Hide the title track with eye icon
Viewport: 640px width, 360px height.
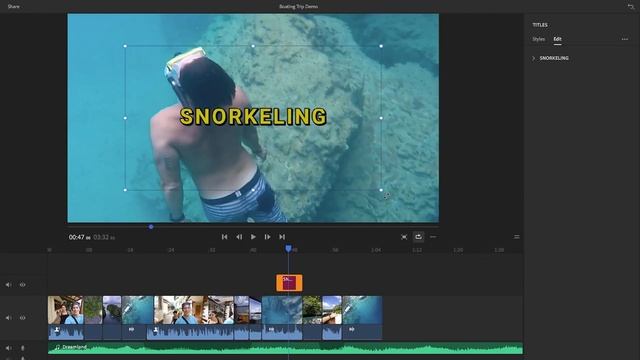coord(22,284)
